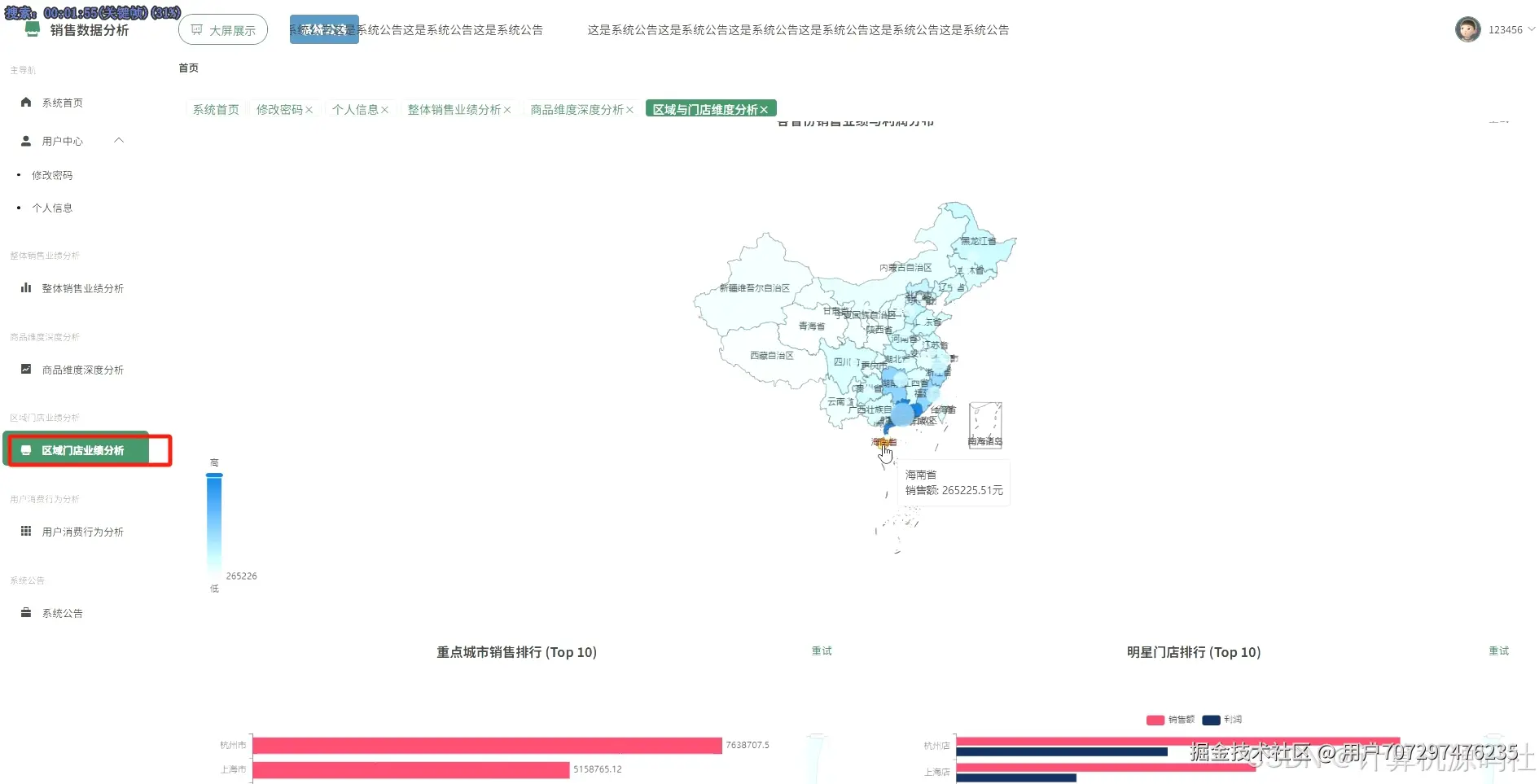
Task: Open the 123456 account dropdown menu
Action: tap(1507, 29)
